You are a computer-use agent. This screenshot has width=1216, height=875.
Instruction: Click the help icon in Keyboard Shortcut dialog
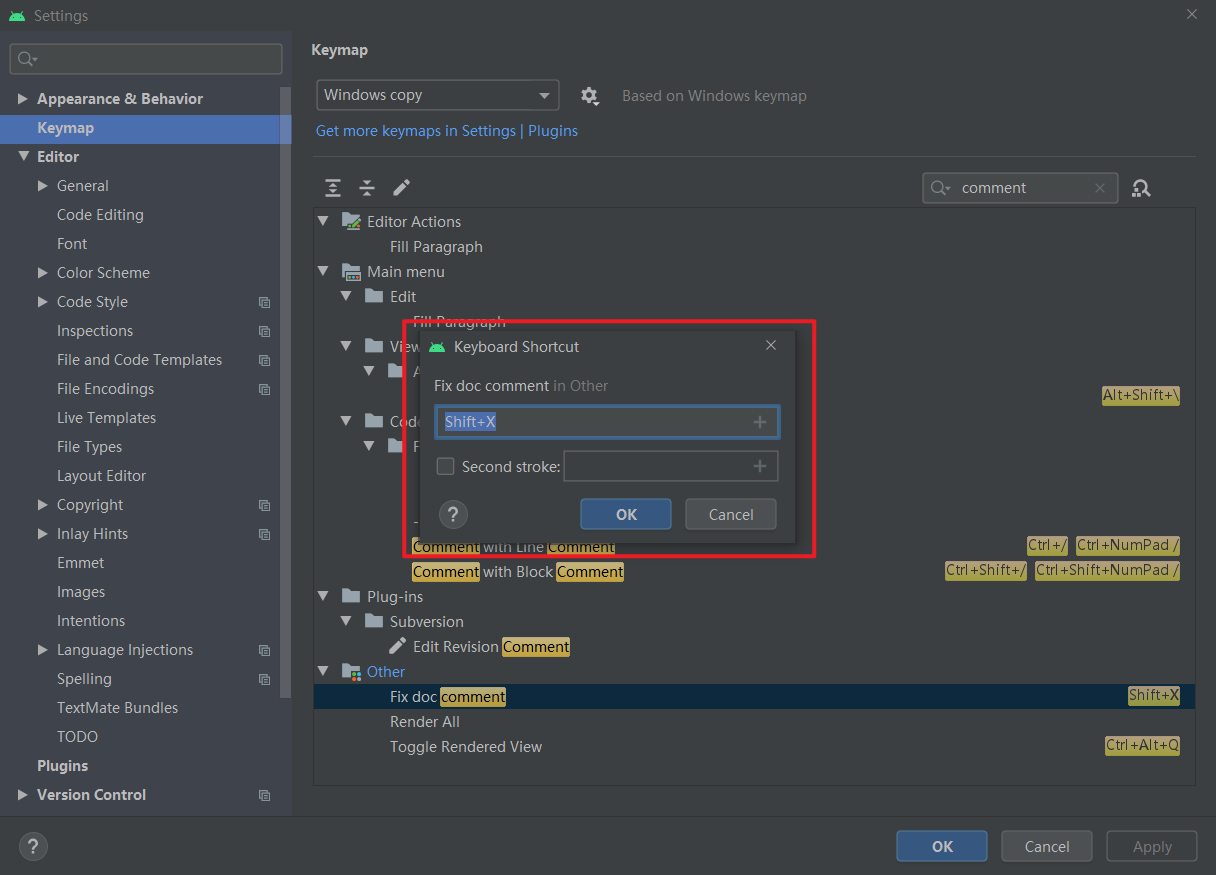pos(453,514)
